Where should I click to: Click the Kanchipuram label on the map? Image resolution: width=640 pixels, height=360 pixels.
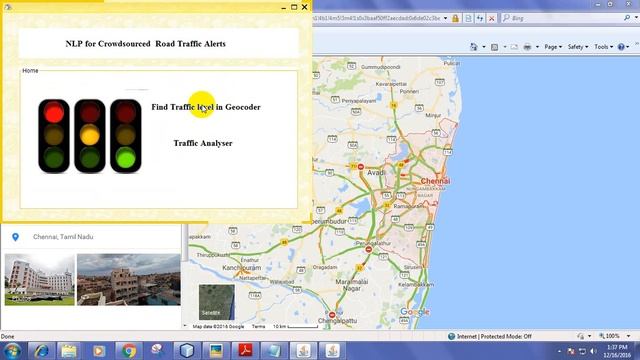point(242,268)
